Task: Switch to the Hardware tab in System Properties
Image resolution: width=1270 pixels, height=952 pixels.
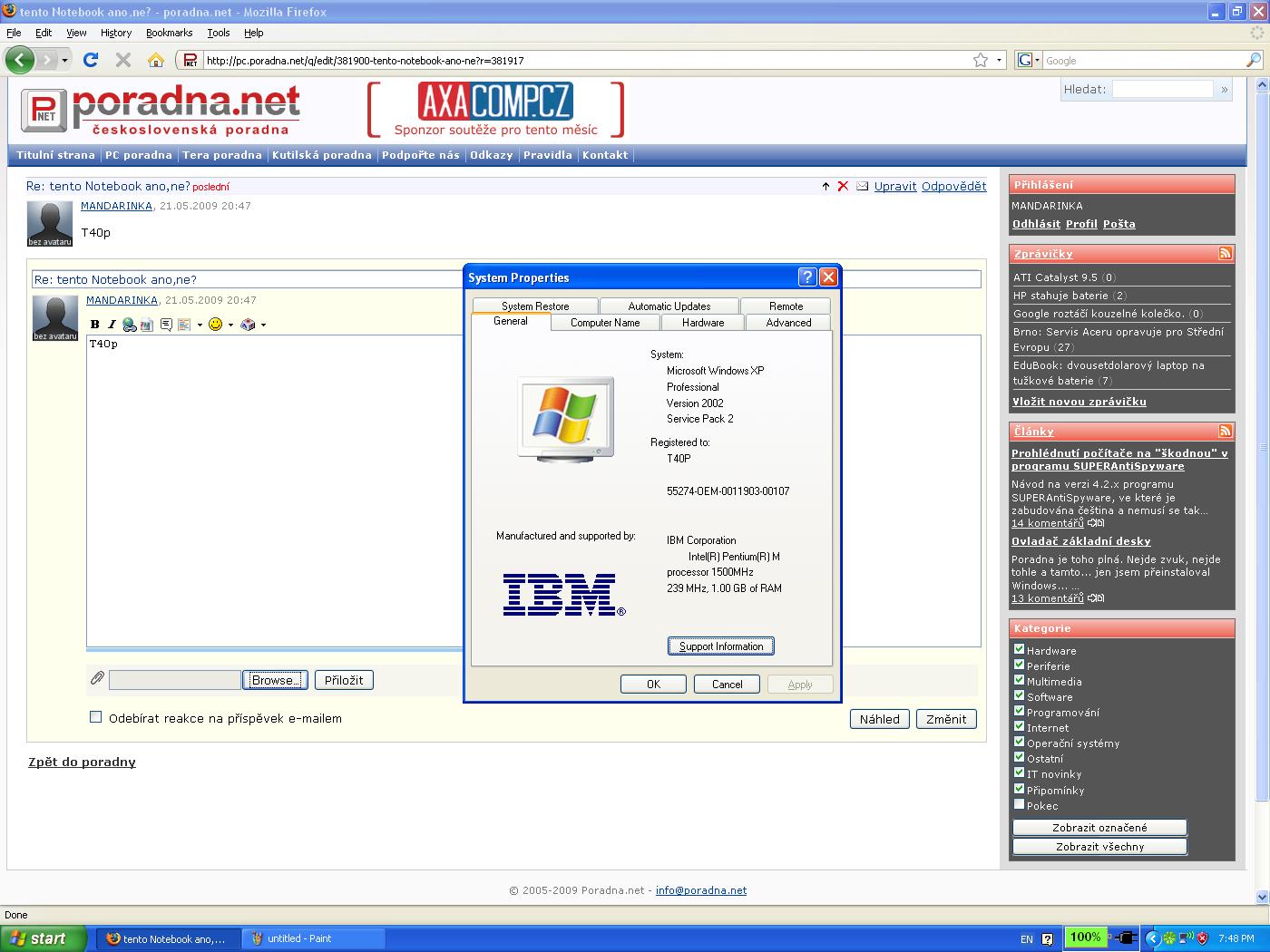Action: [x=703, y=323]
